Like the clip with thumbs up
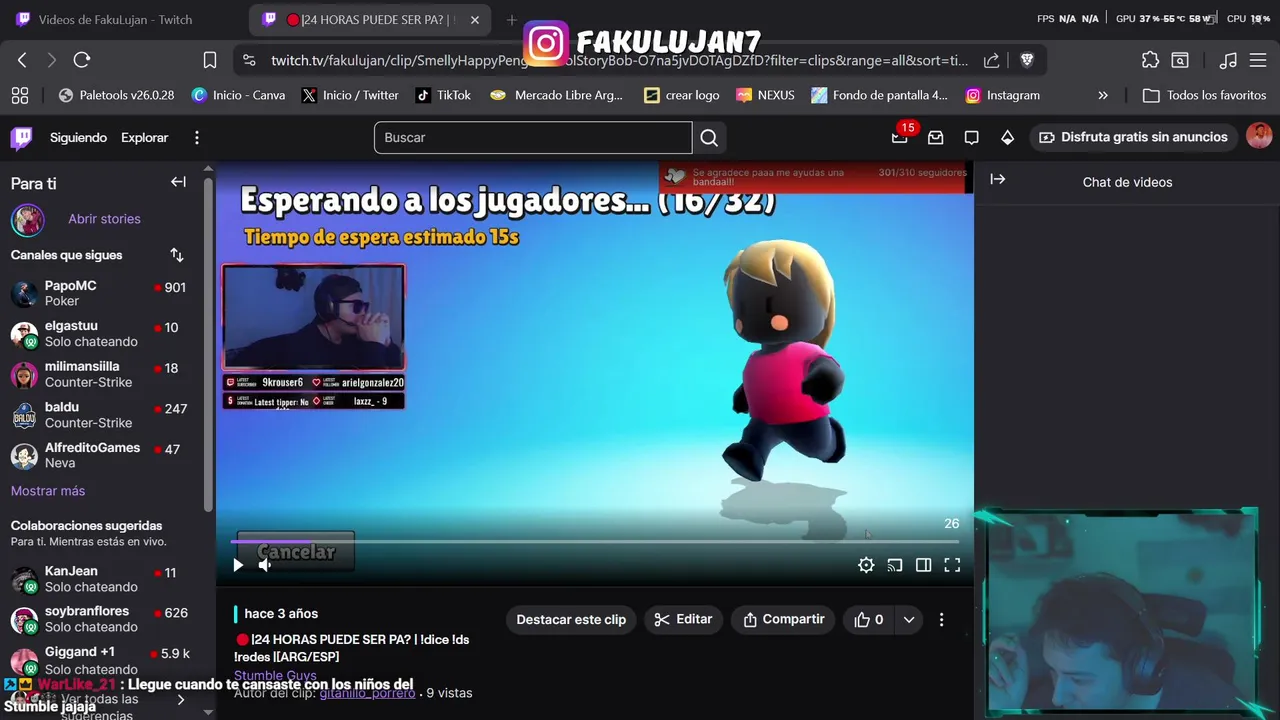This screenshot has height=720, width=1280. (869, 620)
